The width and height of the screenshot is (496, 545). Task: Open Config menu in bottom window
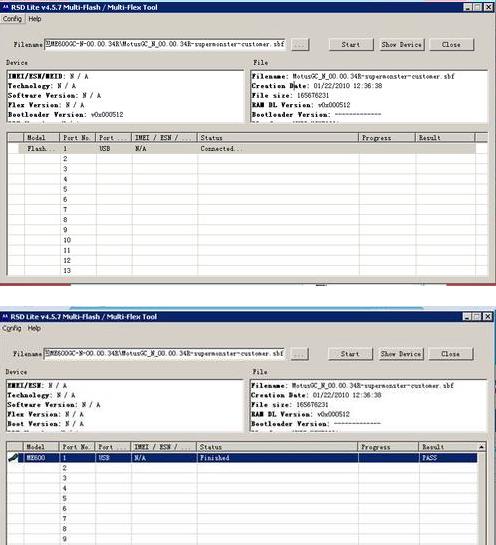[x=12, y=328]
